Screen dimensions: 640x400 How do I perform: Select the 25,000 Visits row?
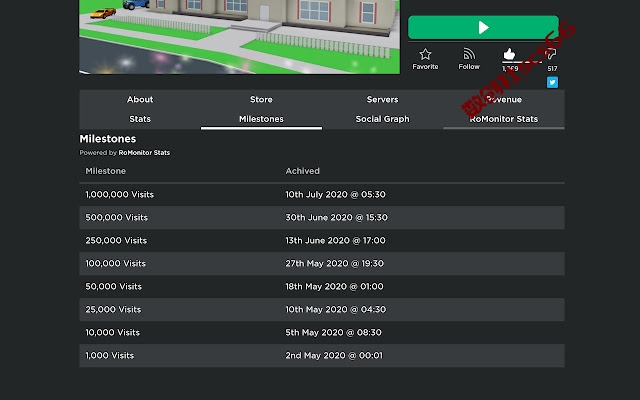click(322, 309)
